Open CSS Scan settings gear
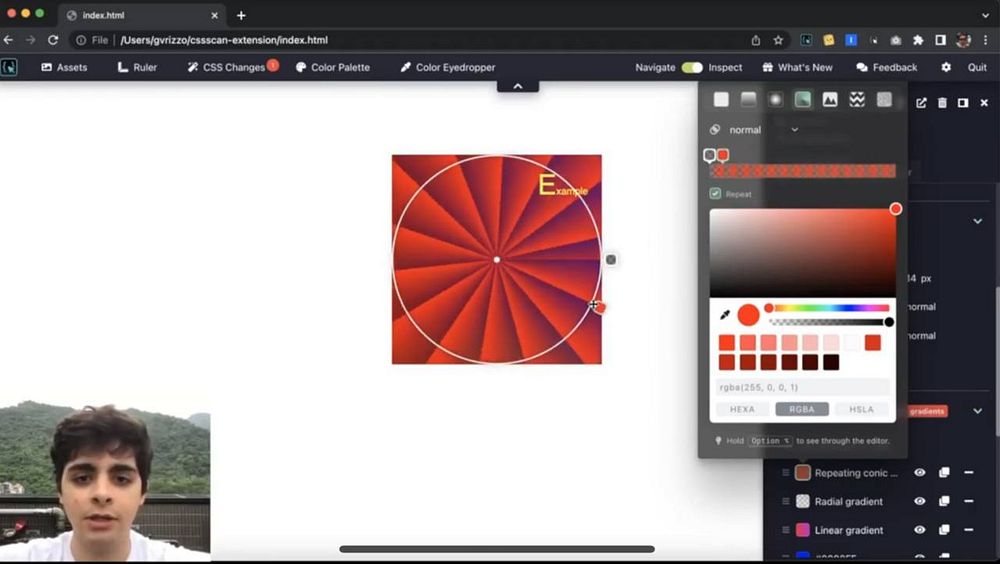The height and width of the screenshot is (564, 1000). pos(946,67)
